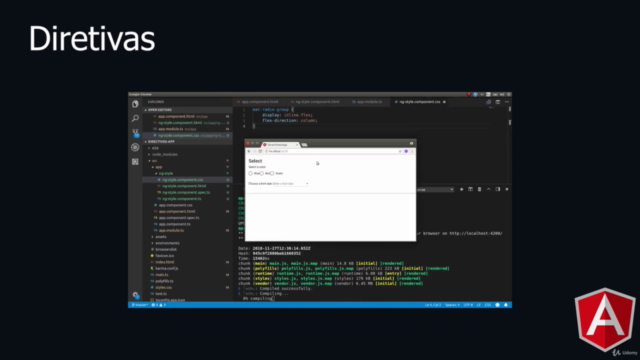Kill terminal with the trash icon
The height and width of the screenshot is (360, 640).
point(479,189)
